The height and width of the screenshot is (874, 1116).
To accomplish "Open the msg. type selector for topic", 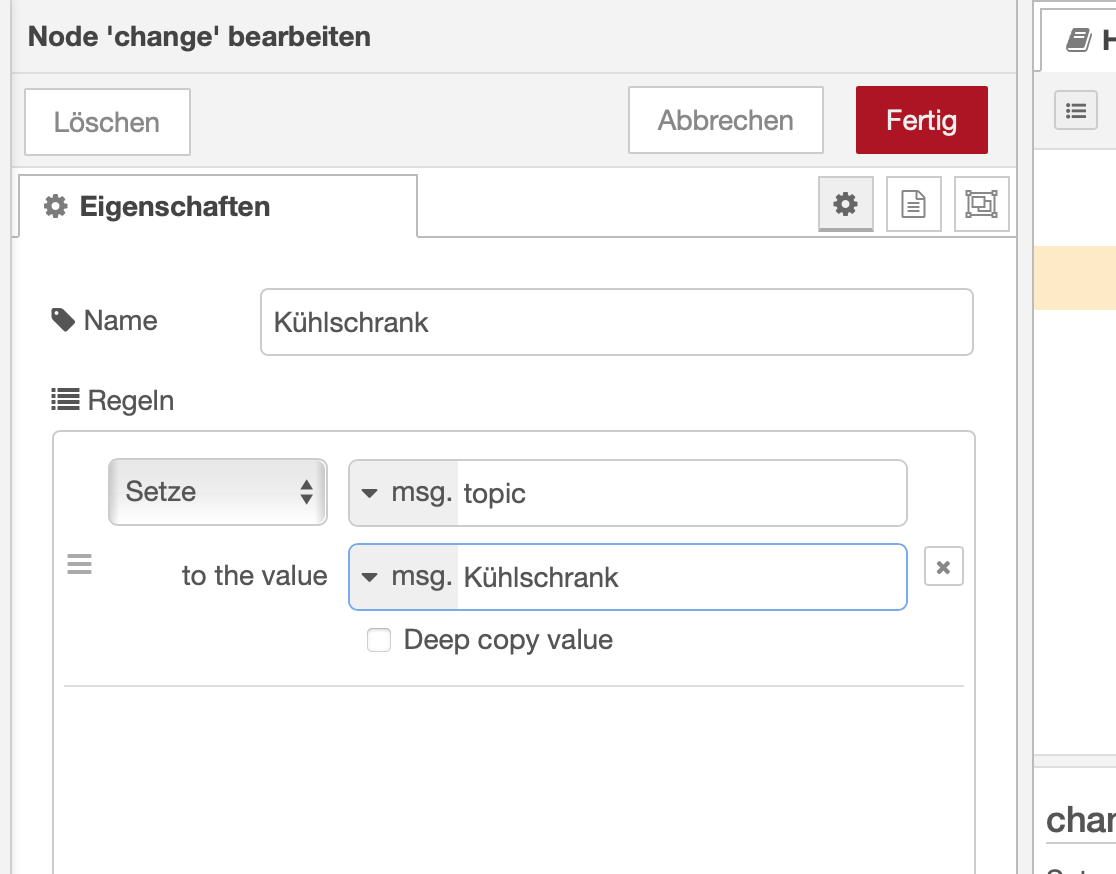I will (x=403, y=493).
